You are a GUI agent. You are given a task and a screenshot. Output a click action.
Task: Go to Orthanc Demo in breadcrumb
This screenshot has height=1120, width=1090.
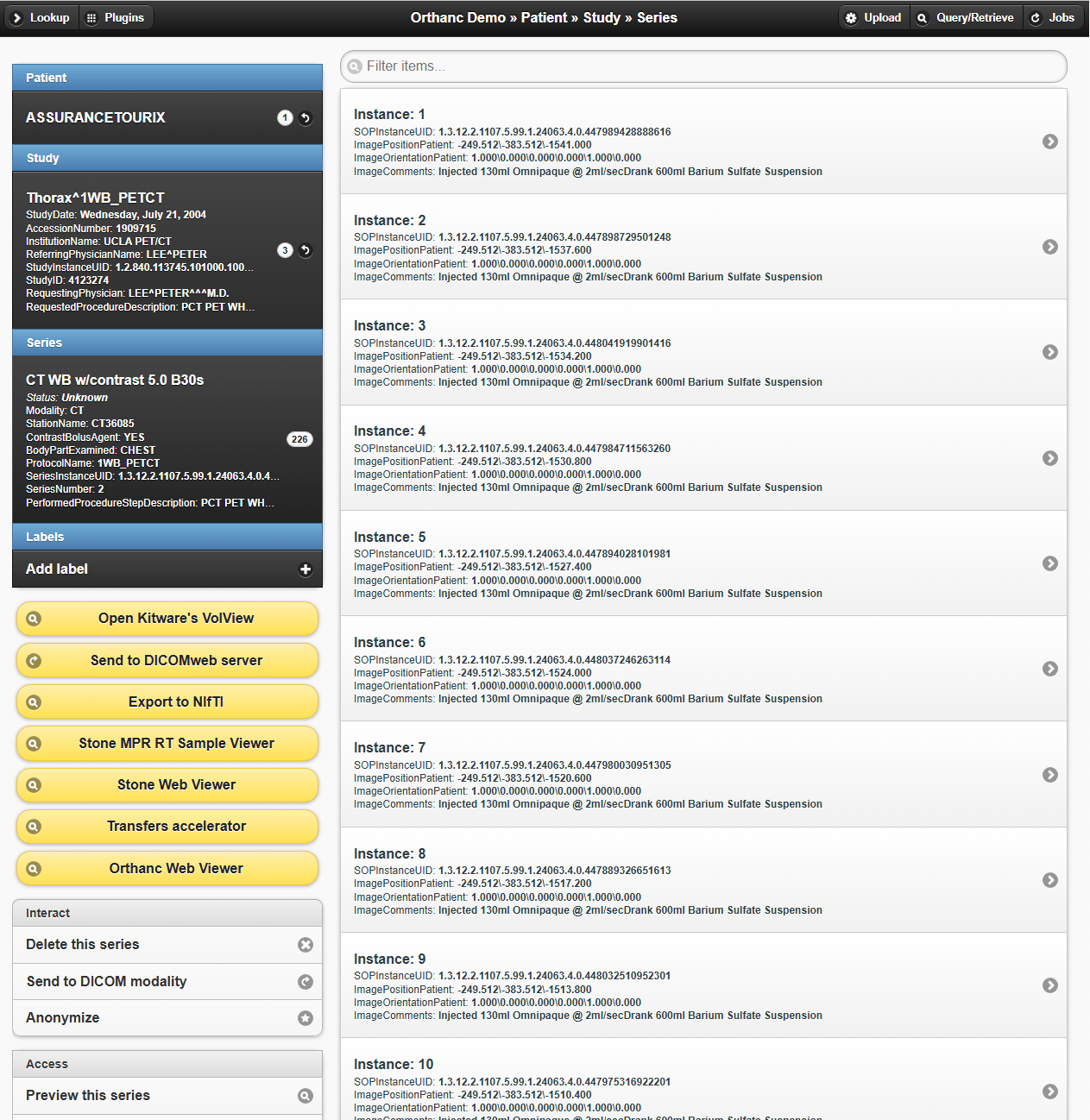457,17
